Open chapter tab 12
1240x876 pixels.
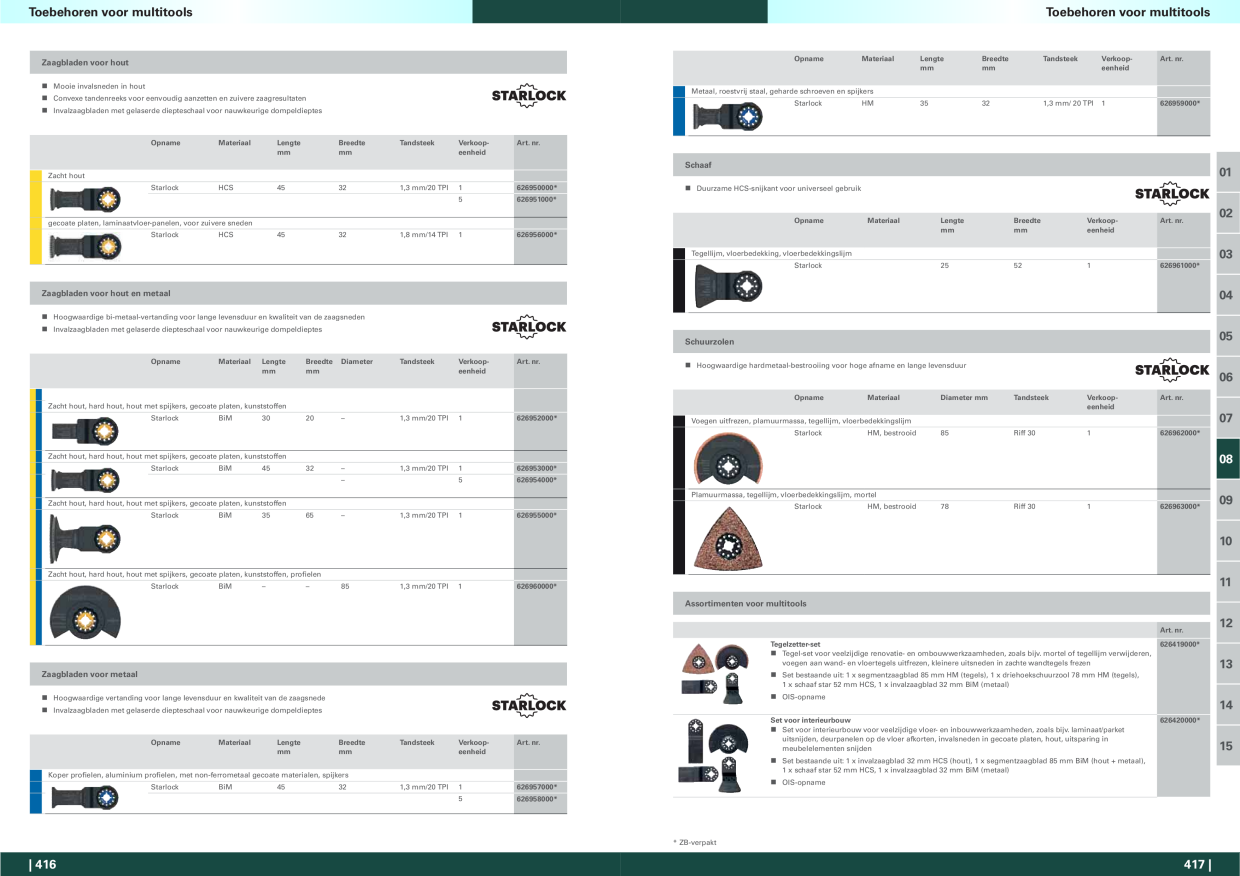coord(1226,623)
